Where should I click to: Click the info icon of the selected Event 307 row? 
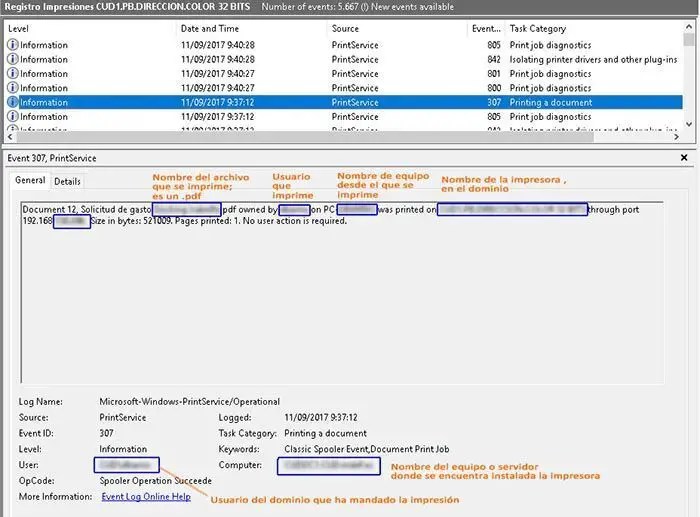click(12, 102)
